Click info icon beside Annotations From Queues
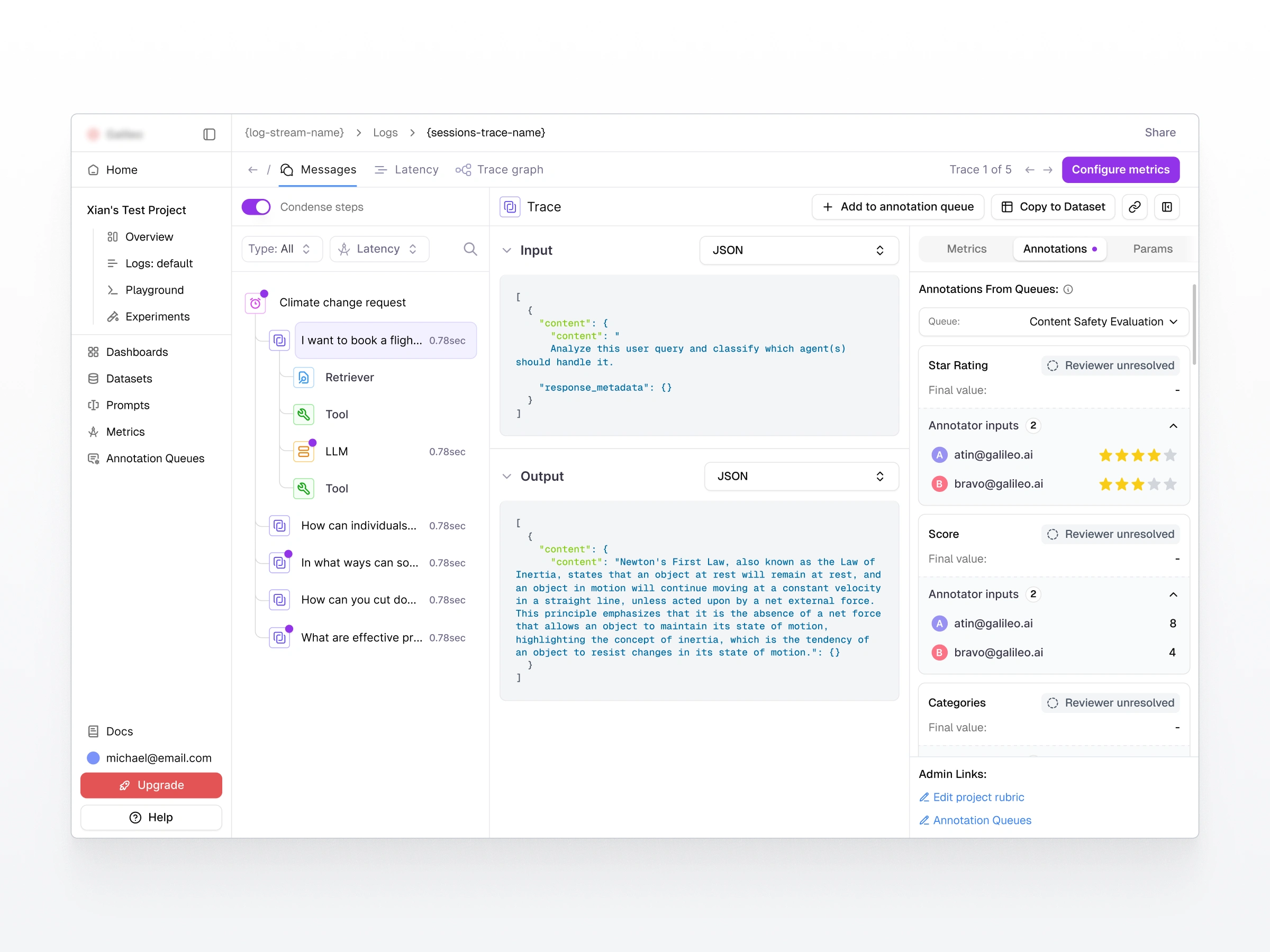 point(1068,289)
